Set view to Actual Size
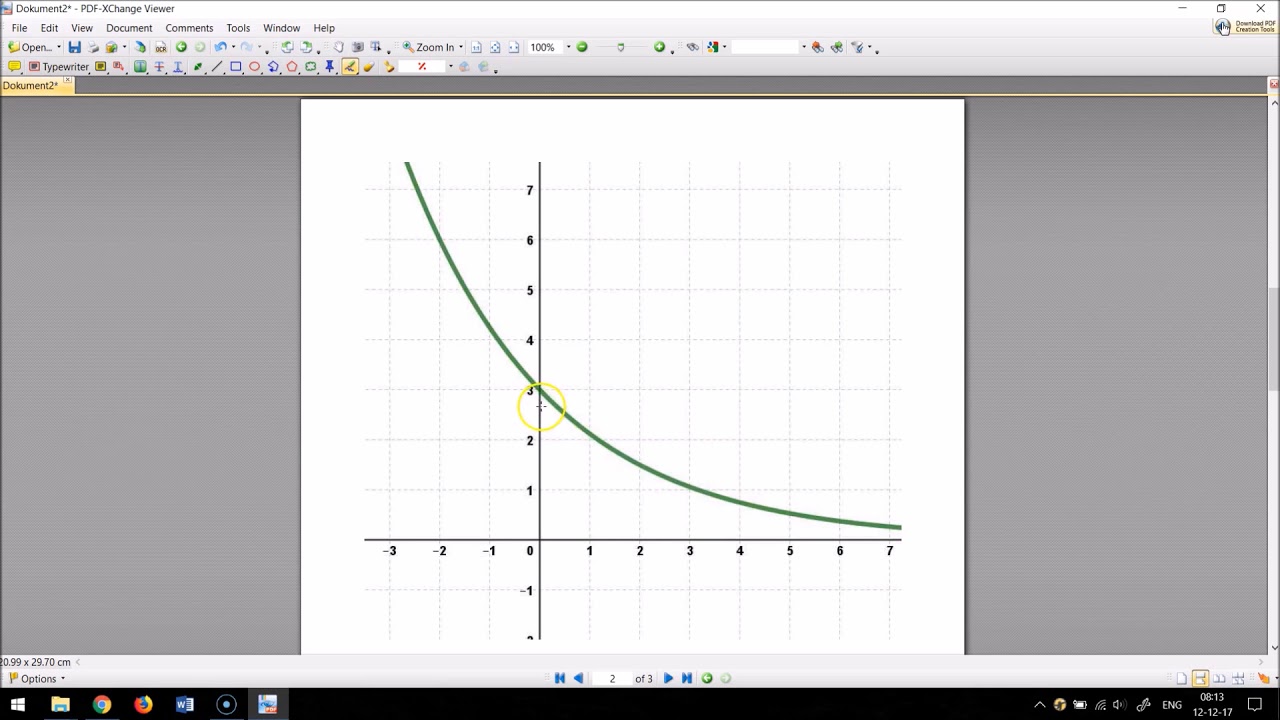 [x=476, y=47]
